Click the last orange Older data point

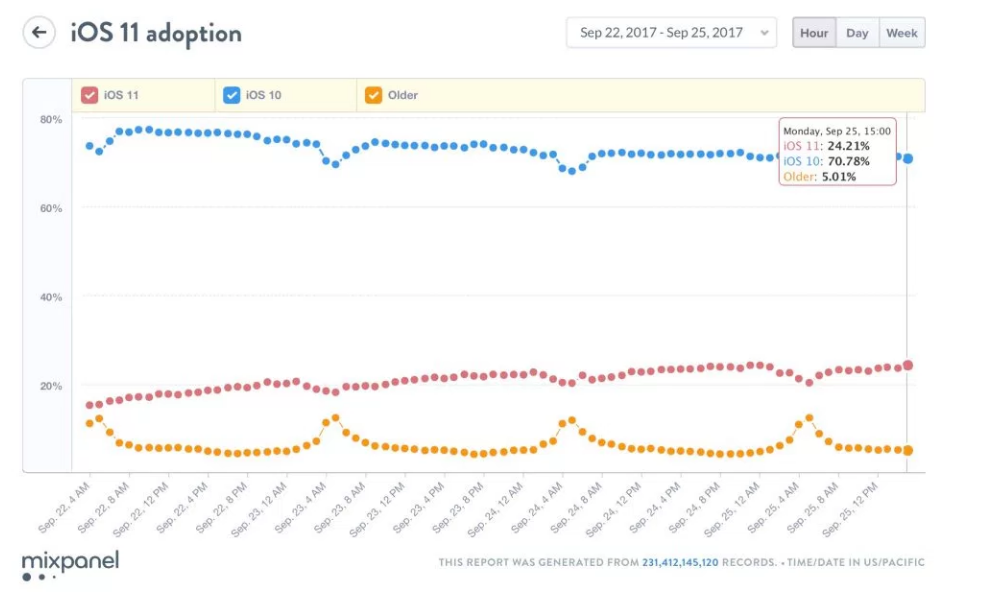click(x=908, y=450)
